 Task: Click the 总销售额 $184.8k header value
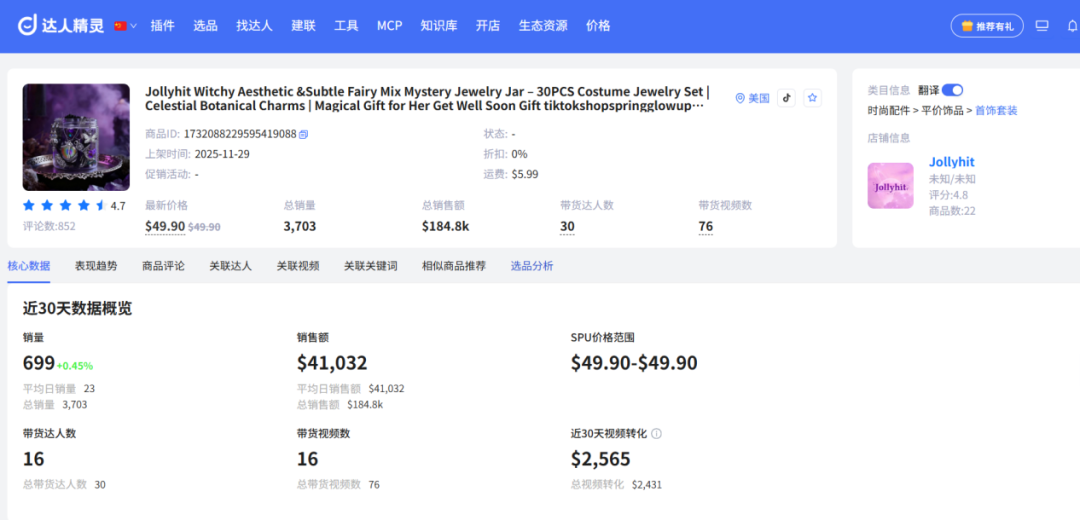tap(446, 227)
